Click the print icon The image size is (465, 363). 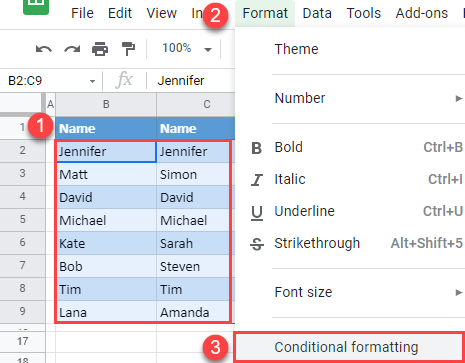(x=100, y=49)
